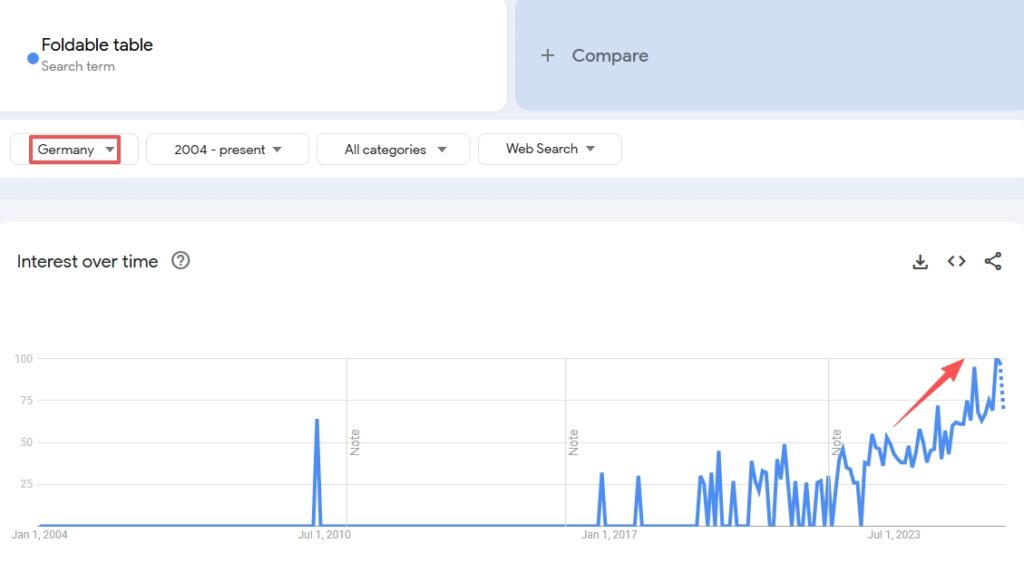Screen dimensions: 1024x572
Task: Select the blue dot beside Foldable table
Action: tap(33, 58)
